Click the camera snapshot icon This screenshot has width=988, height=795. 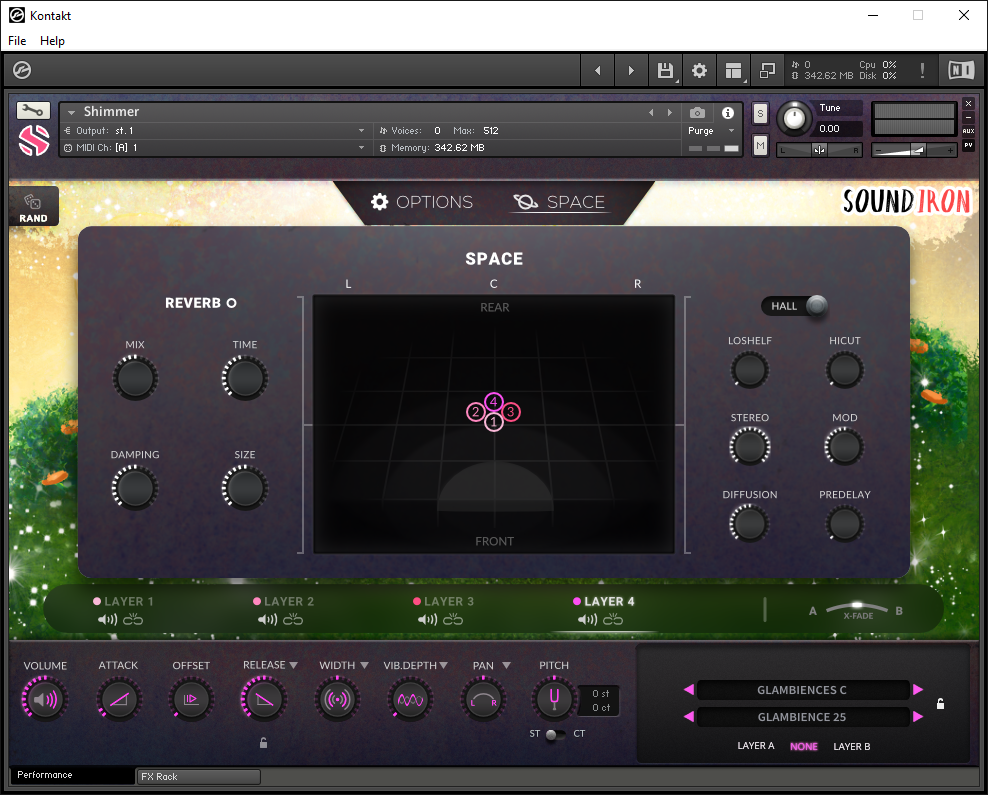tap(697, 113)
